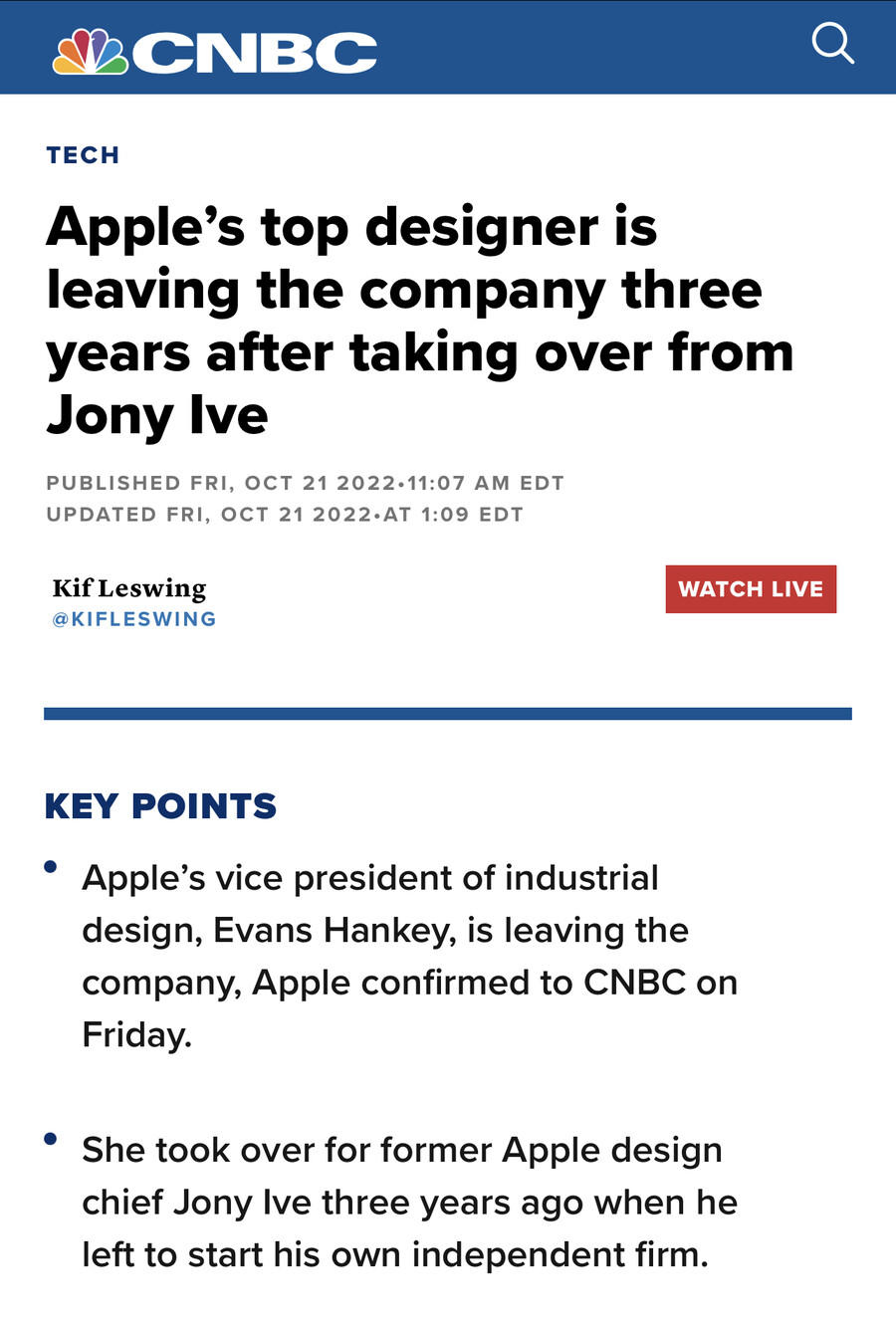Click 'Jony Ive' in the headline
The image size is (896, 1325).
click(x=157, y=416)
